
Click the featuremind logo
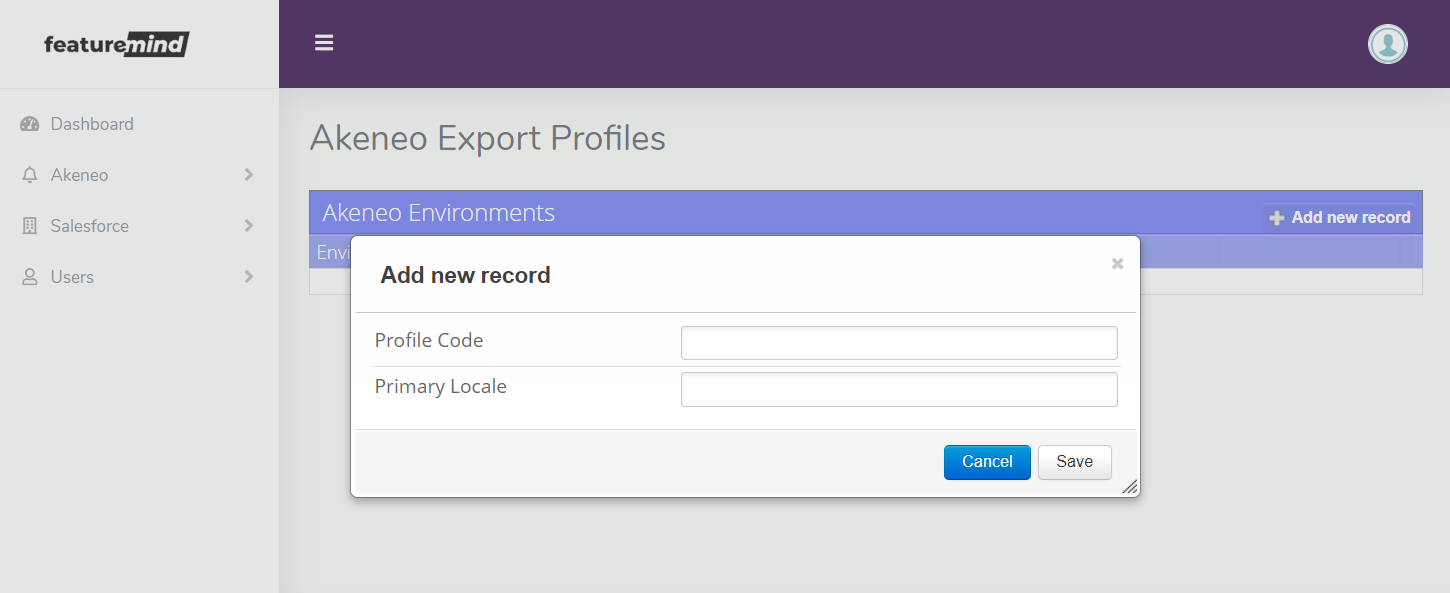pyautogui.click(x=117, y=44)
